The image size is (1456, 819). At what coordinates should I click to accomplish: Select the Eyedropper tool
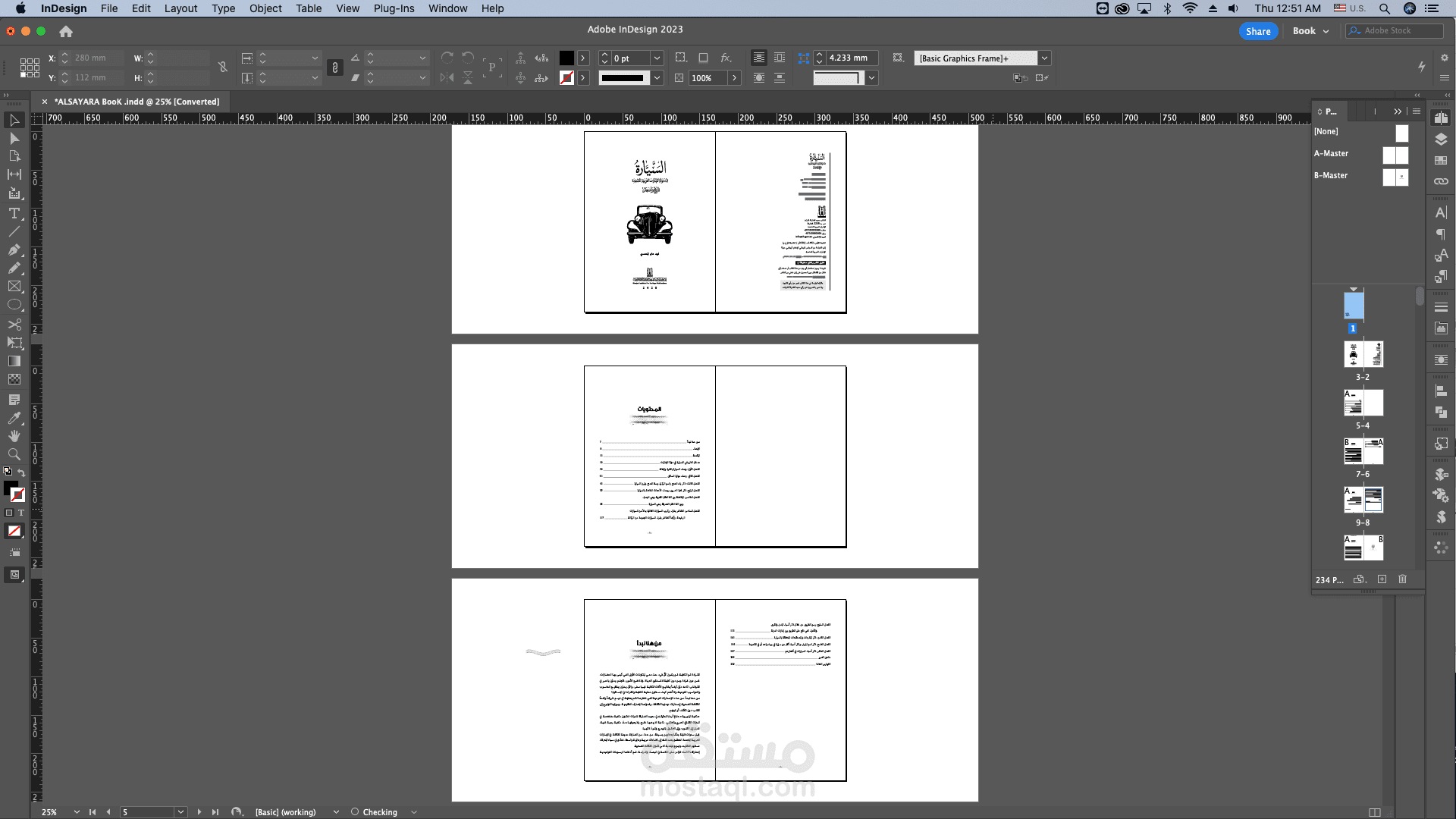click(14, 418)
